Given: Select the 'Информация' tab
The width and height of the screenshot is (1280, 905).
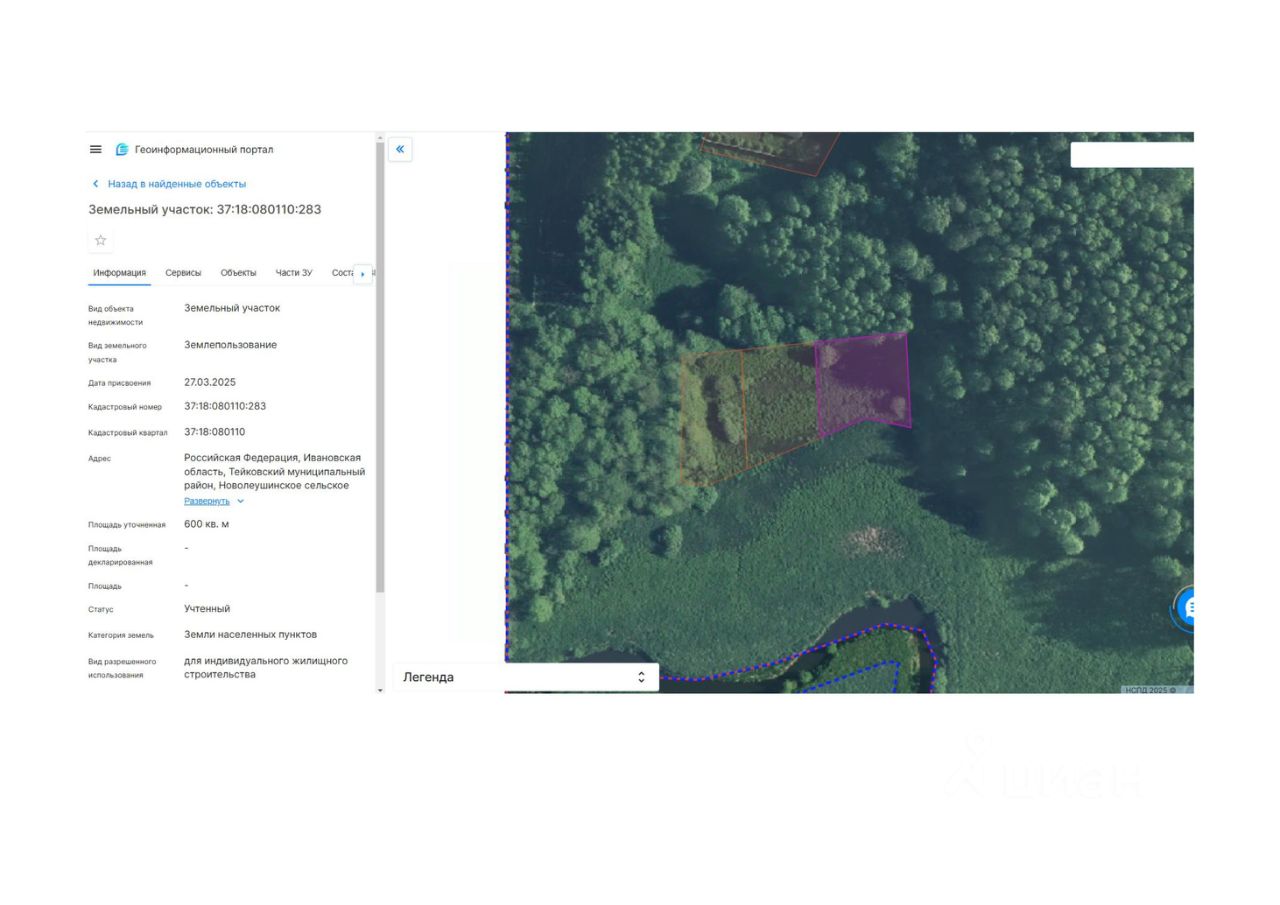Looking at the screenshot, I should pos(119,273).
